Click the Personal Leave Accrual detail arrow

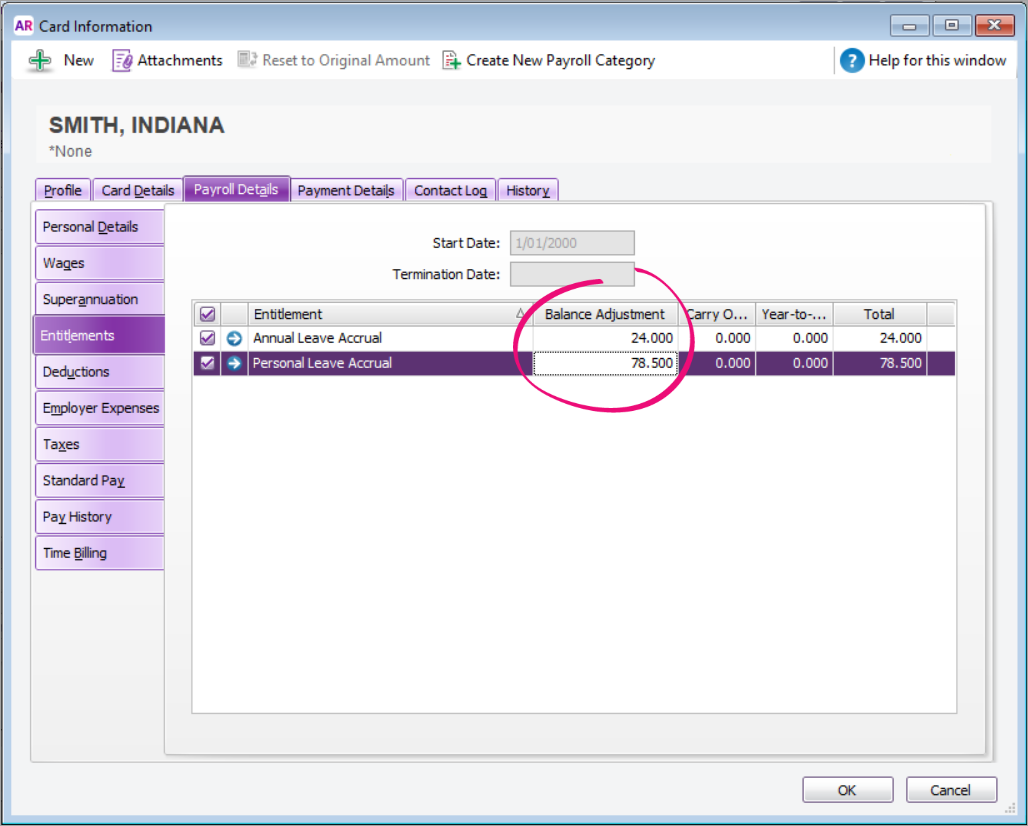click(234, 363)
